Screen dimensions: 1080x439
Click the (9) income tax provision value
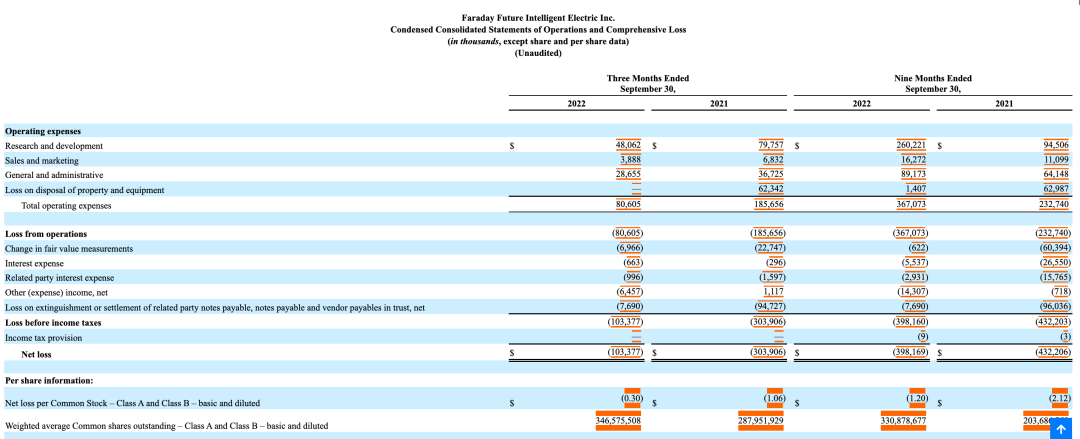(x=924, y=338)
